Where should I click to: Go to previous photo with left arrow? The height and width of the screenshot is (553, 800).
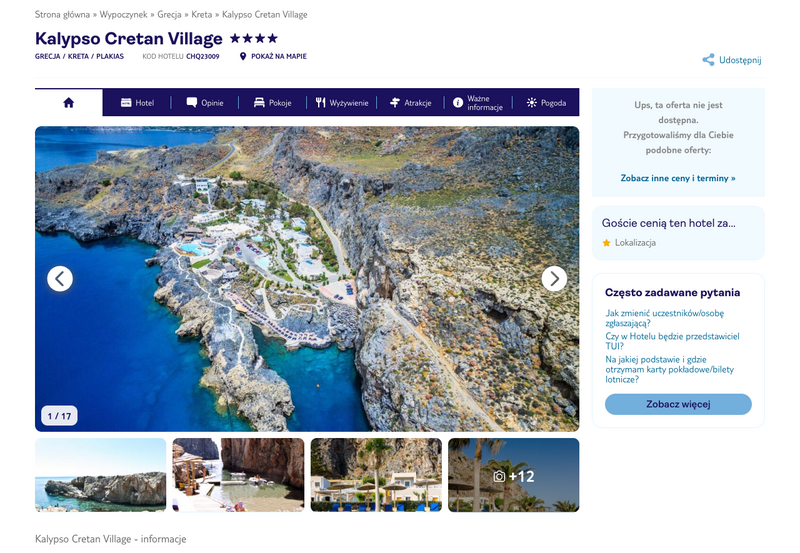60,279
